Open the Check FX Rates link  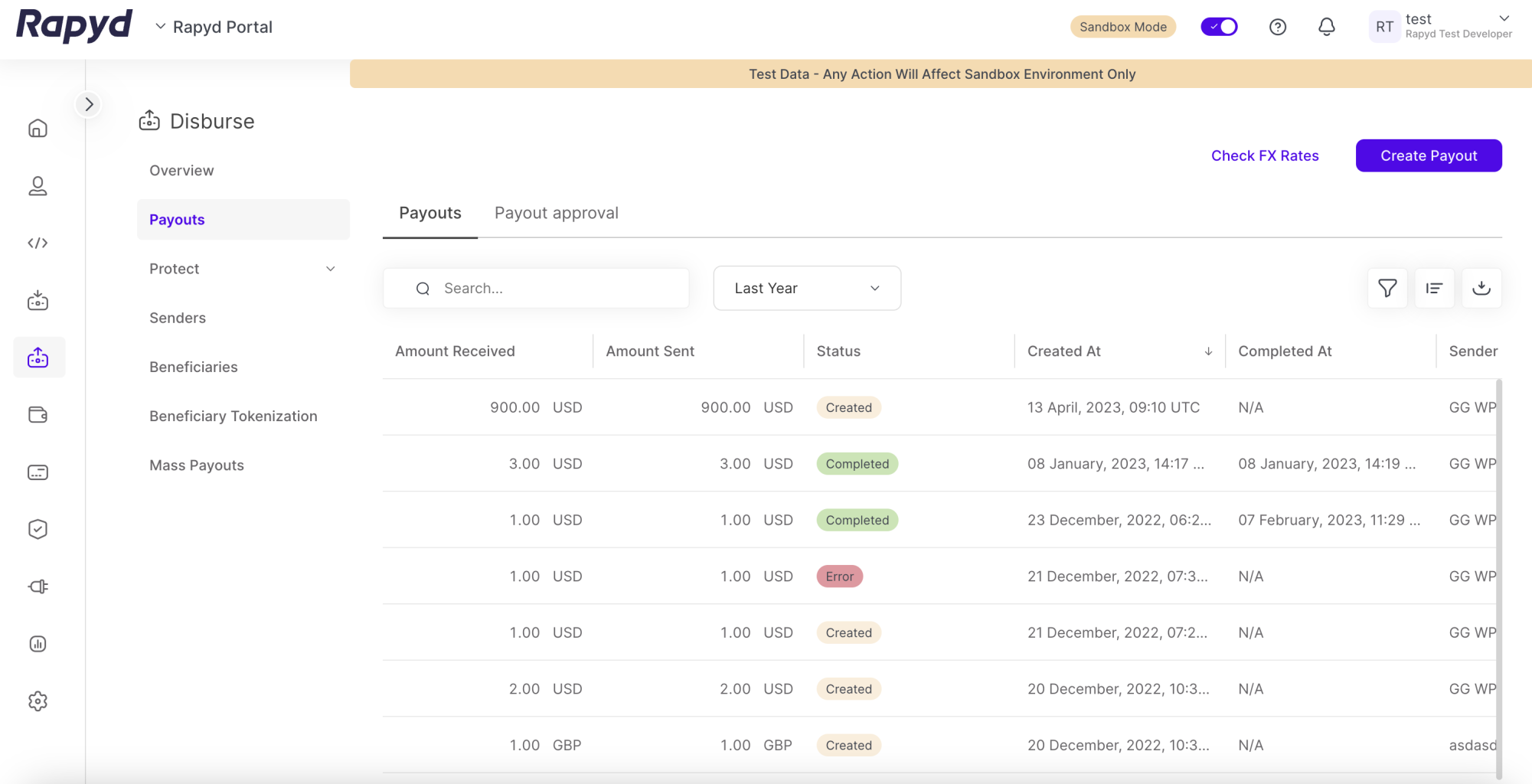[1264, 155]
